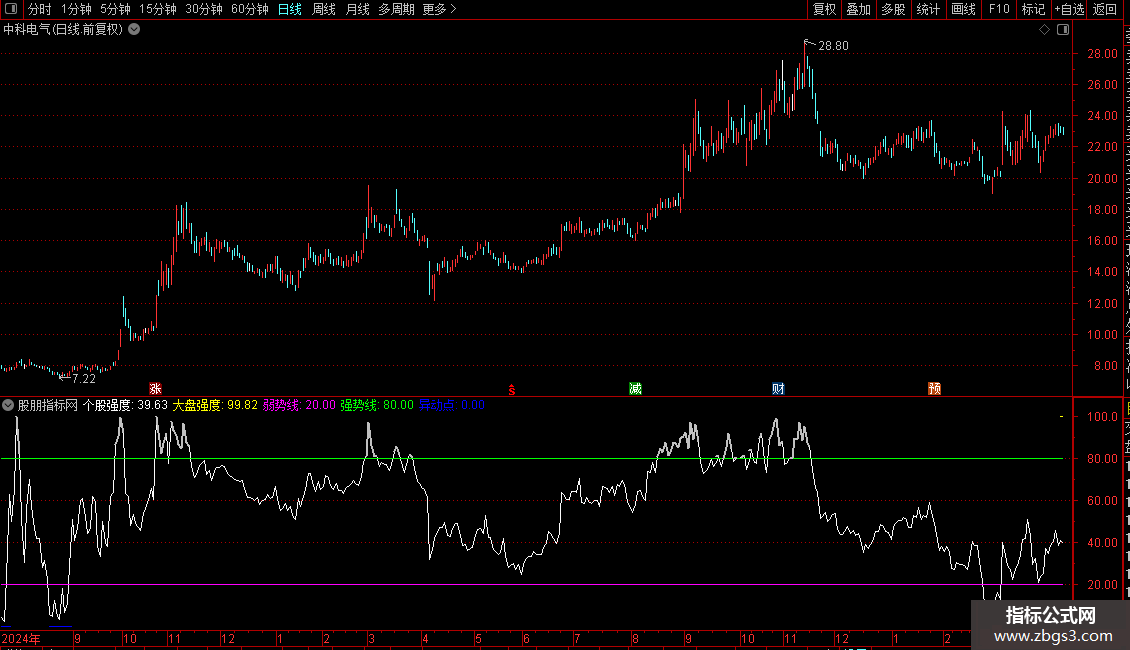1130x650 pixels.
Task: Click the 股朋指标网 indicator name
Action: [x=48, y=405]
